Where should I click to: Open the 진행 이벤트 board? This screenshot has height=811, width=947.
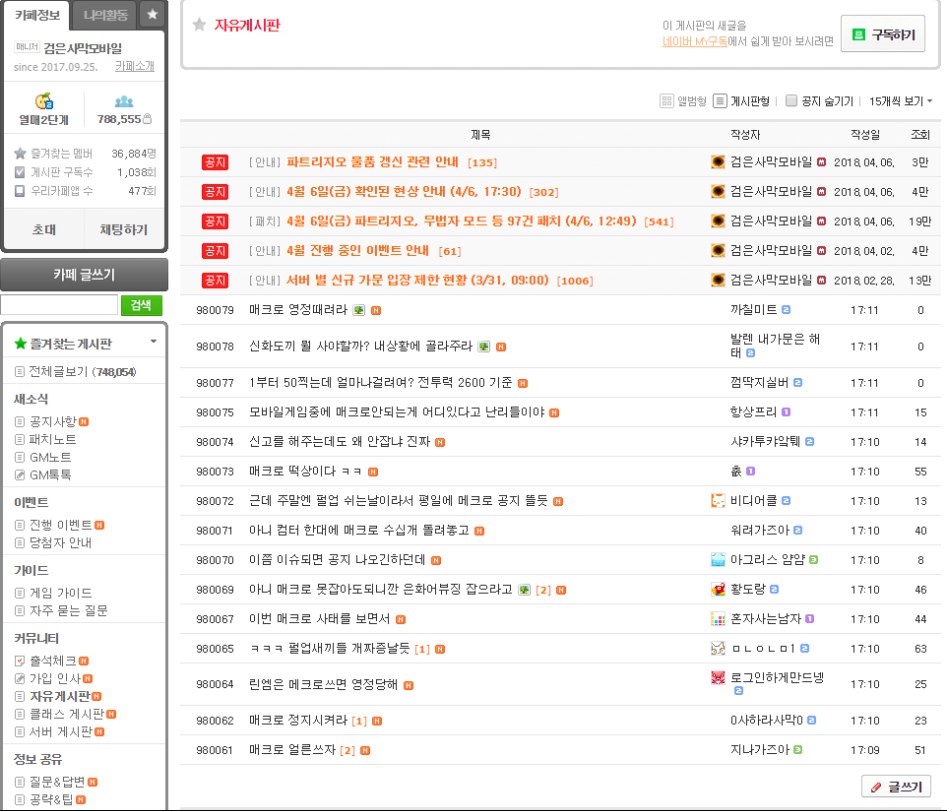tap(60, 525)
